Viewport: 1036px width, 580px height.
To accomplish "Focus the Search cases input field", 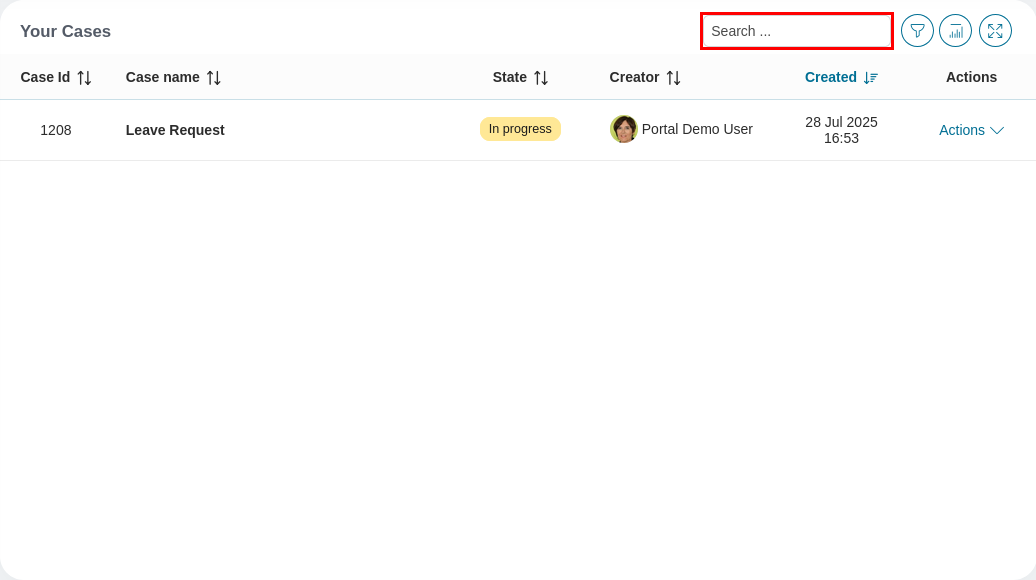I will 796,31.
